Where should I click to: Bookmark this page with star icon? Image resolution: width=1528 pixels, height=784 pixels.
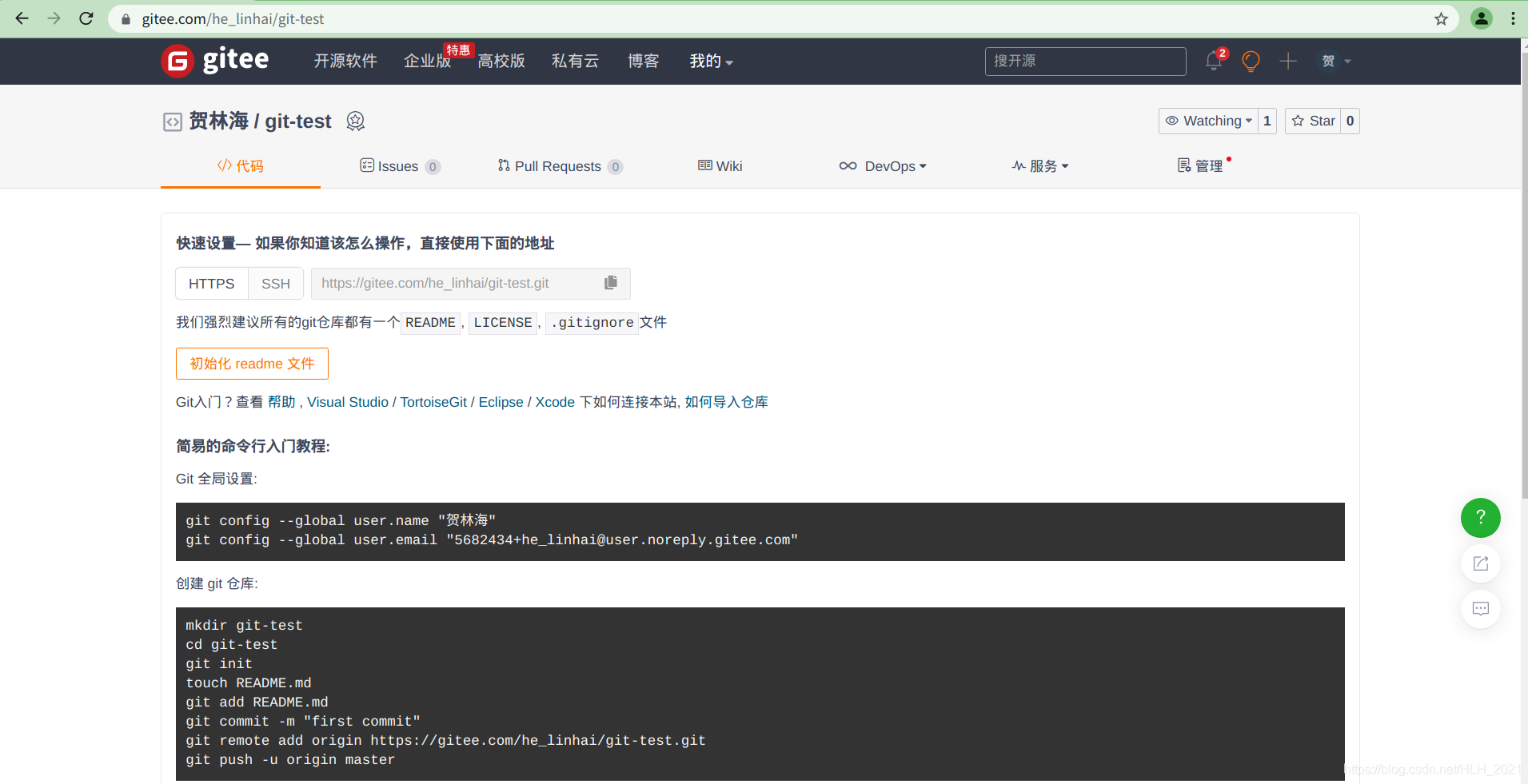(x=1441, y=18)
